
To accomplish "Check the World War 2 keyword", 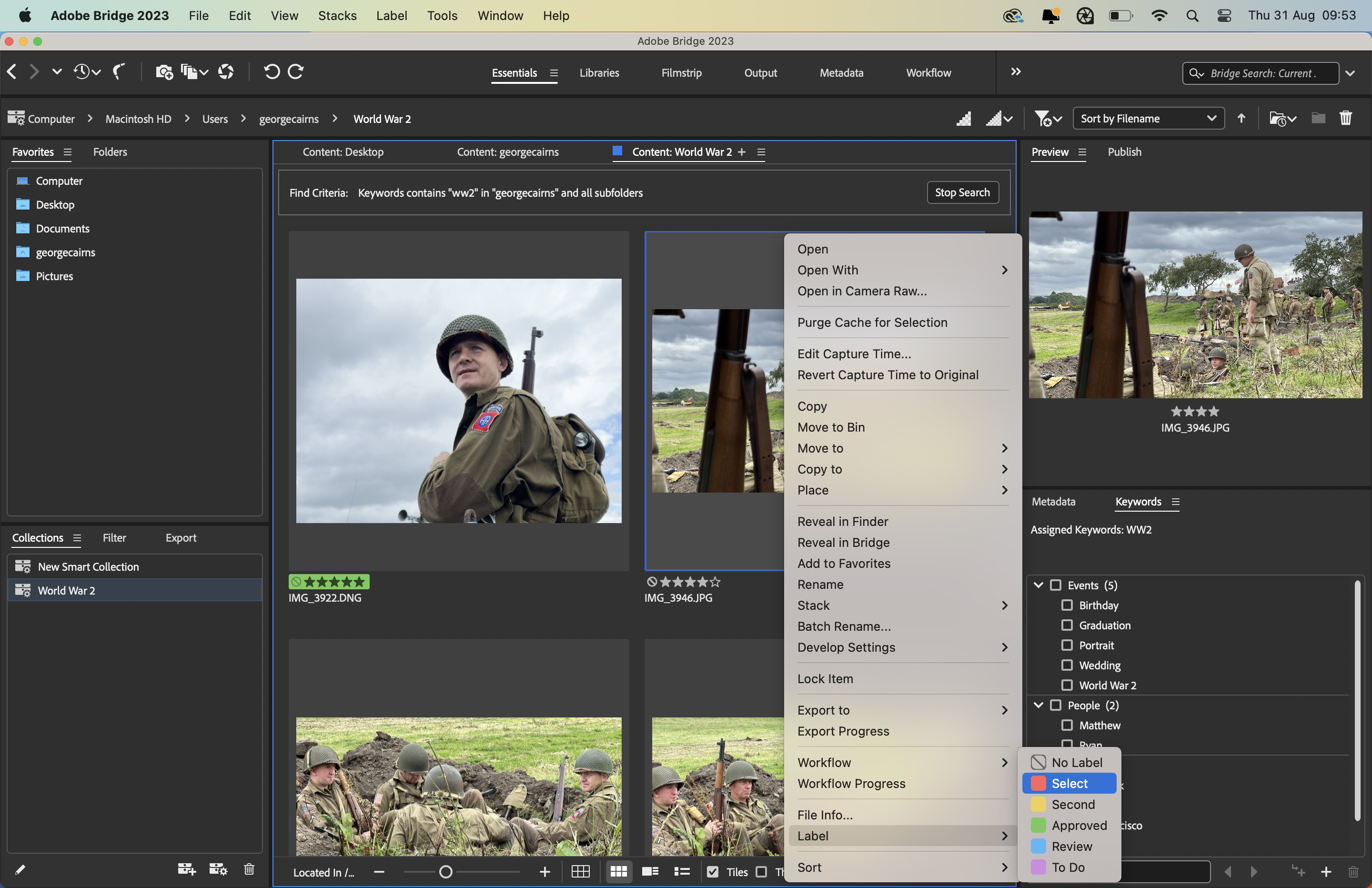I will [1067, 685].
